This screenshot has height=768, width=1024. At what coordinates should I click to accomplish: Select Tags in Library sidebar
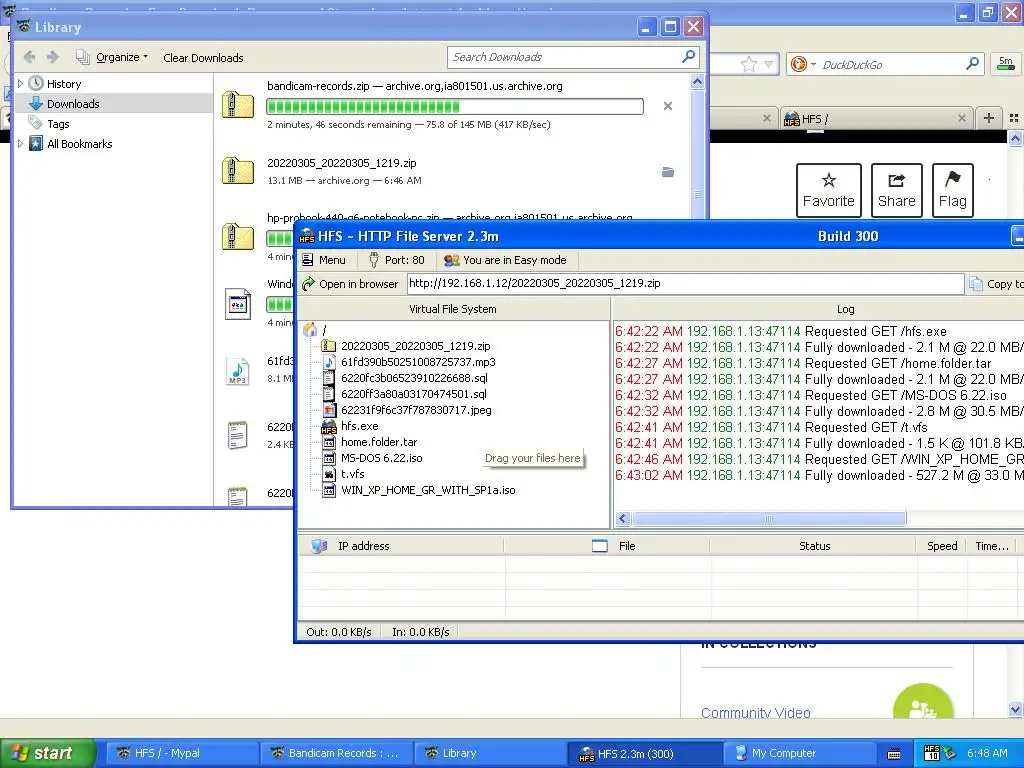coord(57,124)
